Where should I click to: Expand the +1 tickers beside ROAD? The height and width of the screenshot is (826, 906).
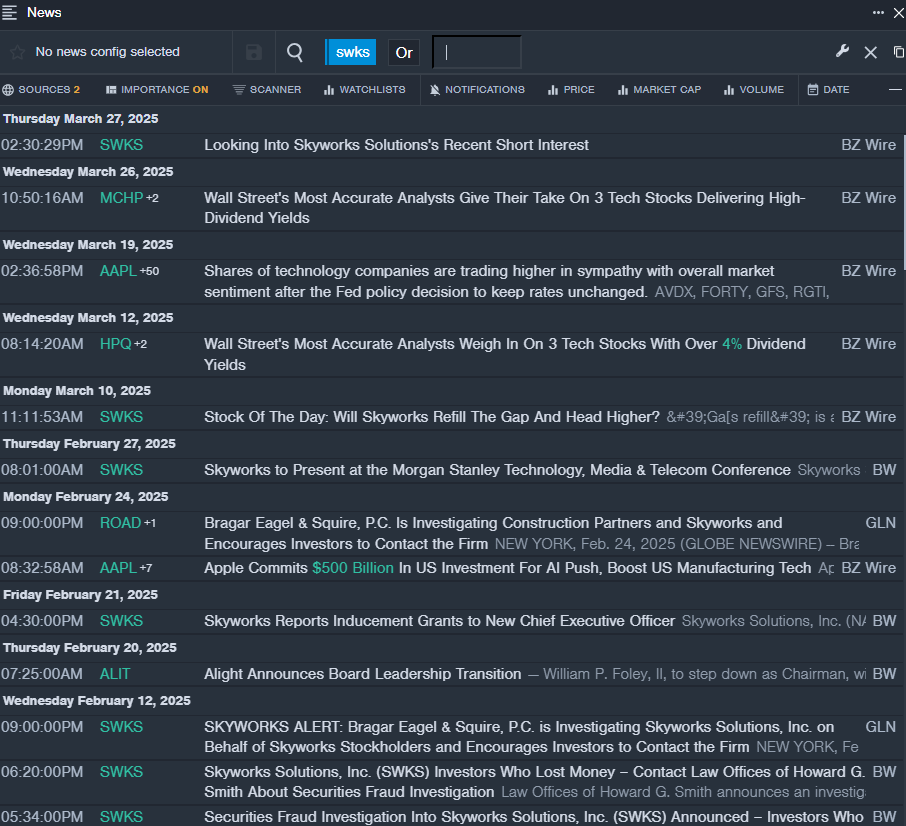click(150, 523)
